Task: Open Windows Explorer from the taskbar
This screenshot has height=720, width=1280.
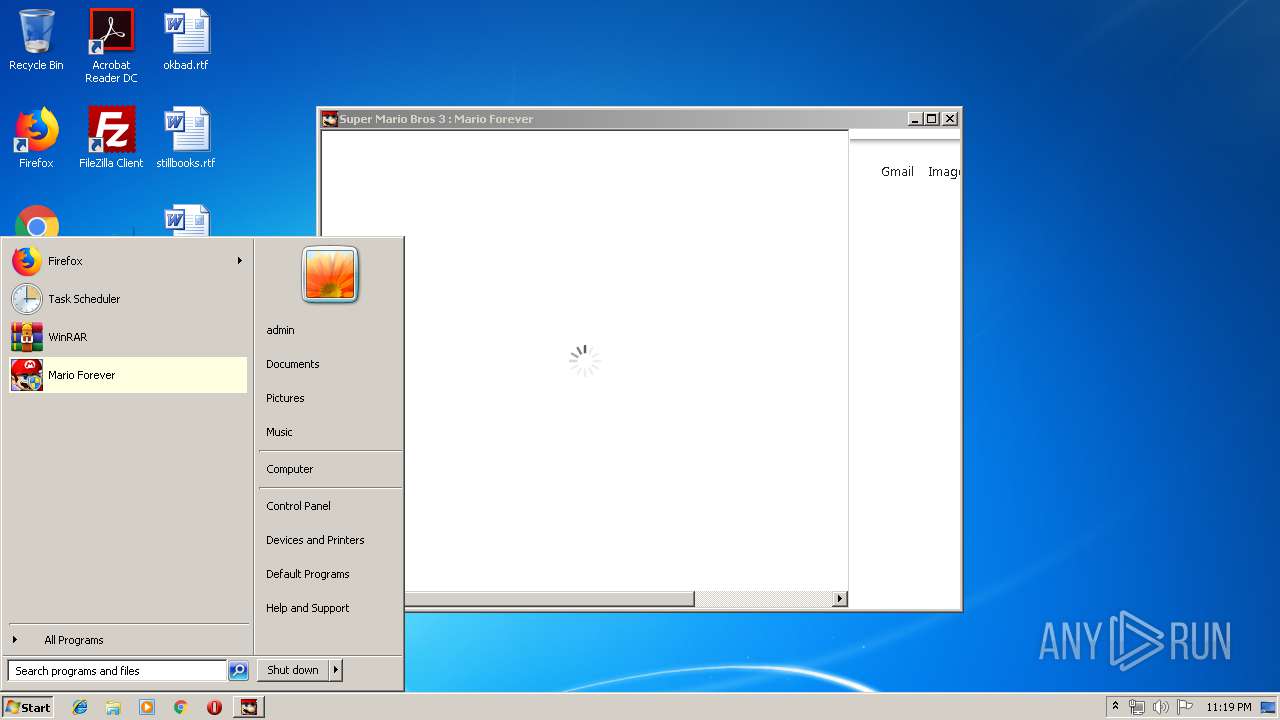Action: click(113, 707)
